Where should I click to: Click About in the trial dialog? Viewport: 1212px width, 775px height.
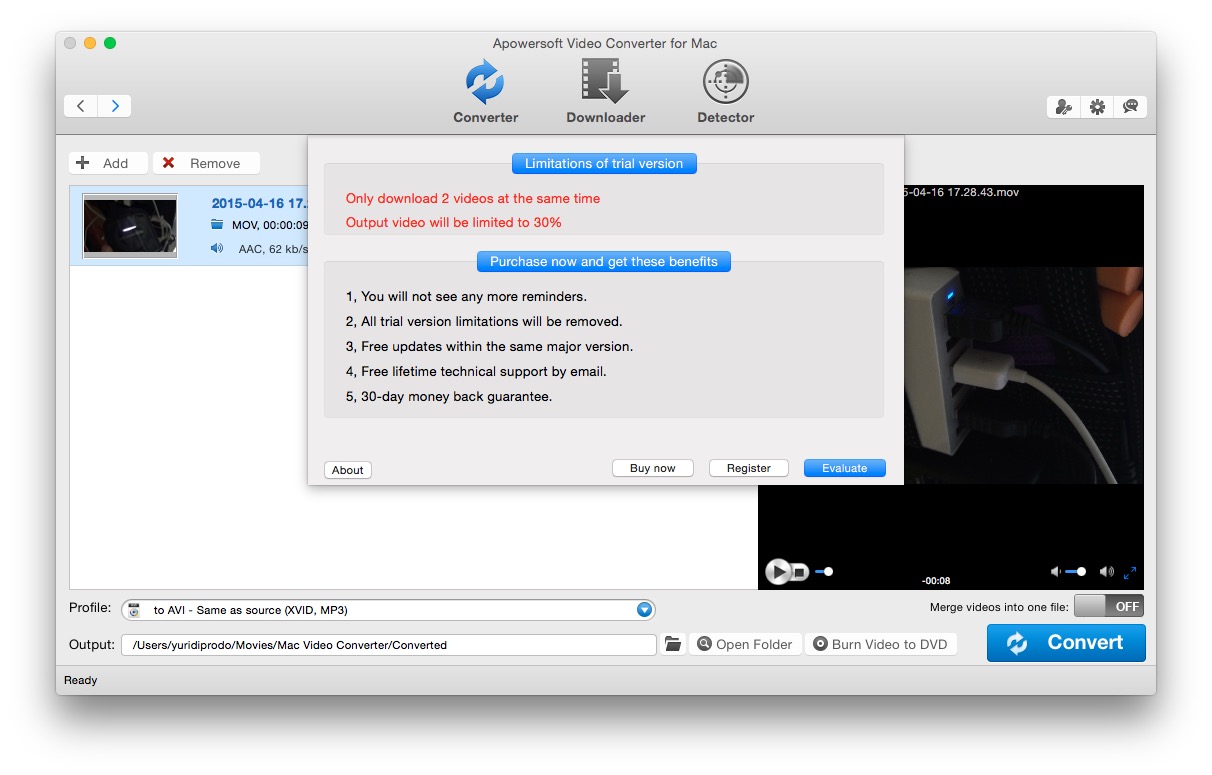point(348,470)
